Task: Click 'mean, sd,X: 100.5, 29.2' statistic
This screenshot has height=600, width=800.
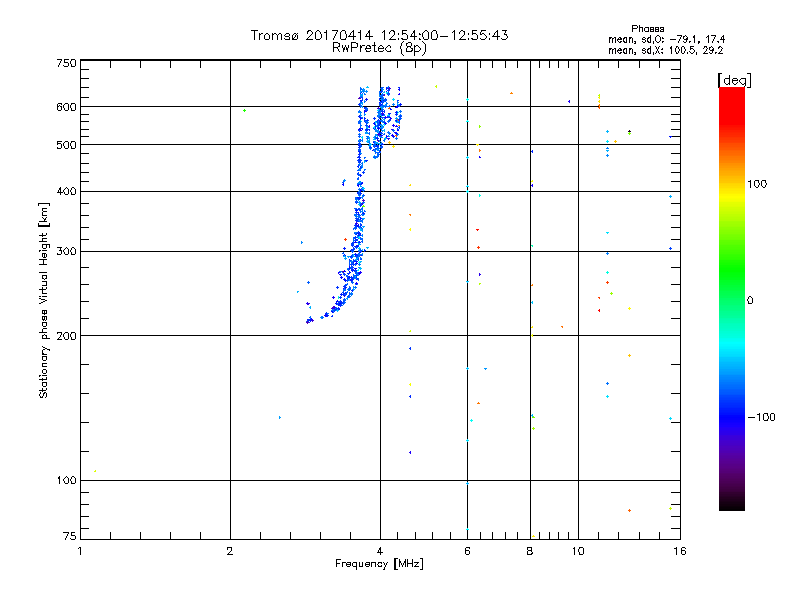Action: click(x=665, y=50)
